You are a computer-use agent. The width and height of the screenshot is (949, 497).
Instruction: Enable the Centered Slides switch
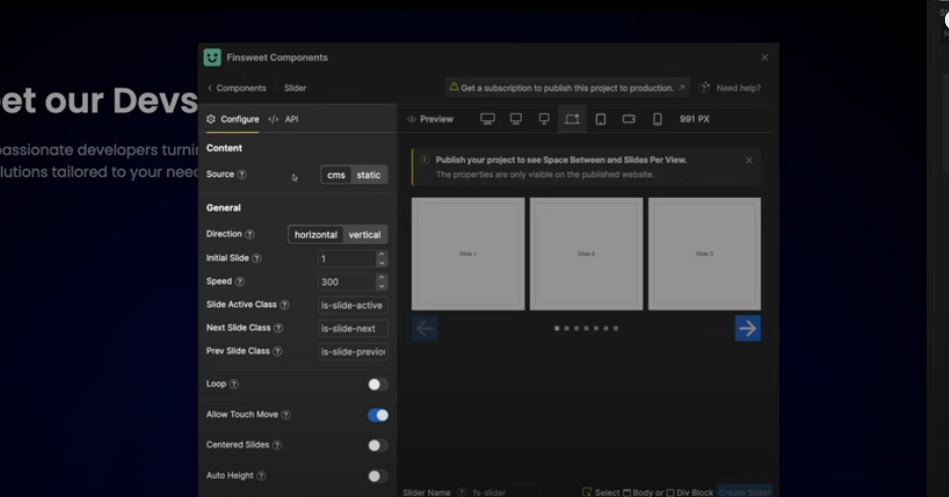(x=378, y=446)
